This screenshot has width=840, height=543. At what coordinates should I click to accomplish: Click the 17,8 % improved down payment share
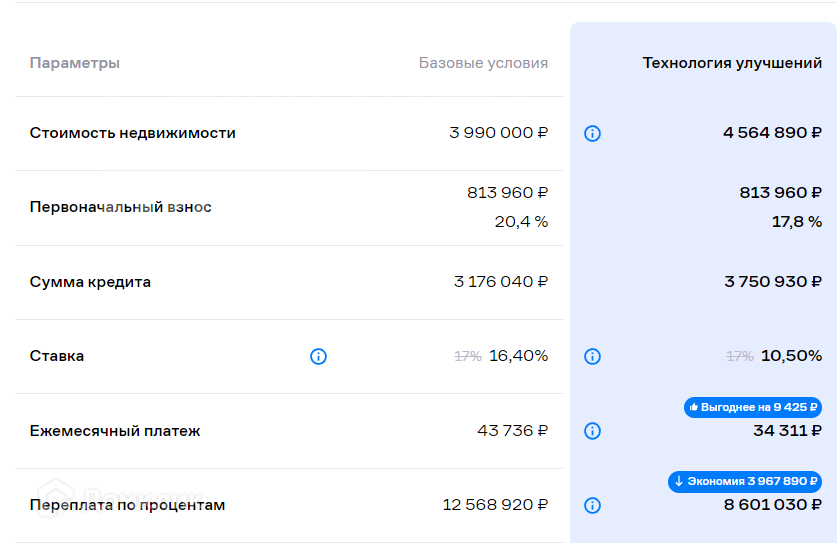(796, 221)
